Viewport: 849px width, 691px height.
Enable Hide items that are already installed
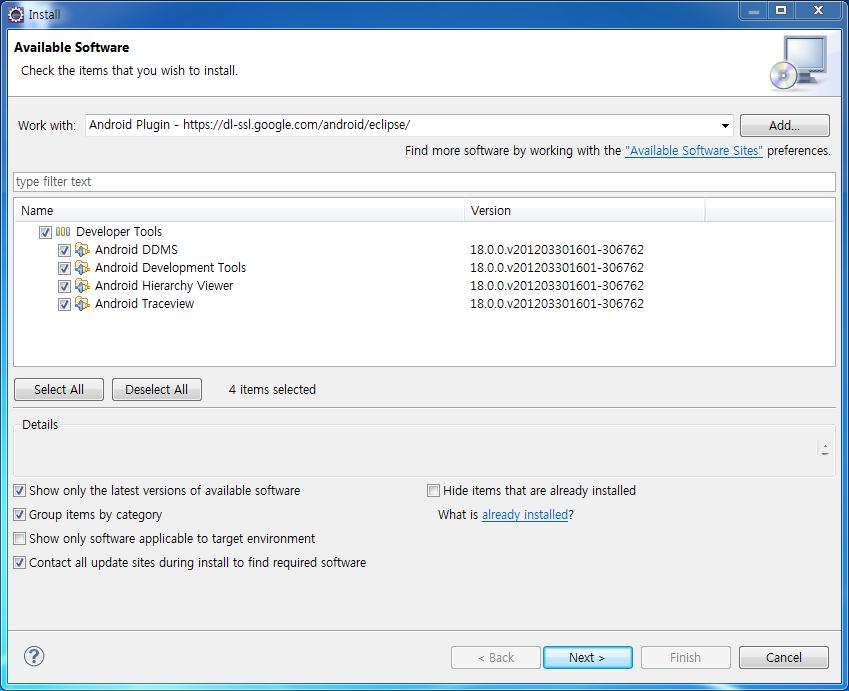pyautogui.click(x=434, y=491)
